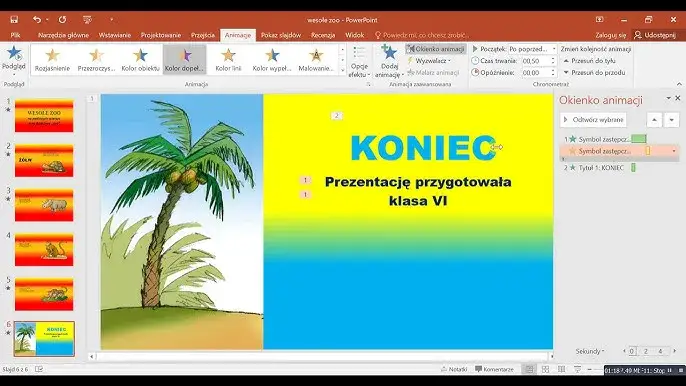The image size is (686, 386).
Task: Click the 'Powiedz mi, co chcesz zrobić' box
Action: [422, 35]
